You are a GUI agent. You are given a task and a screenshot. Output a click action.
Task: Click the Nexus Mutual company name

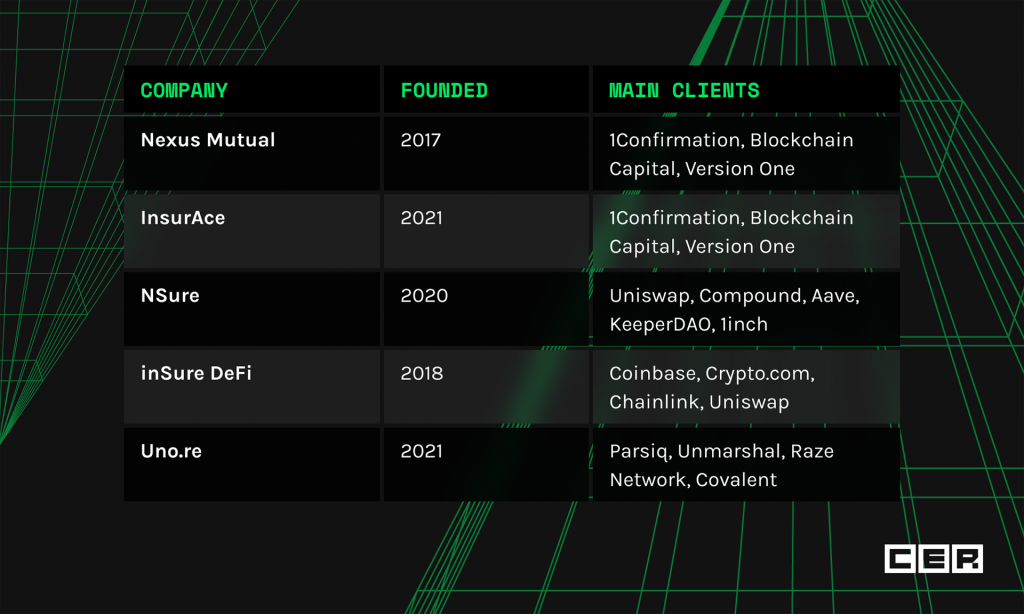point(208,140)
